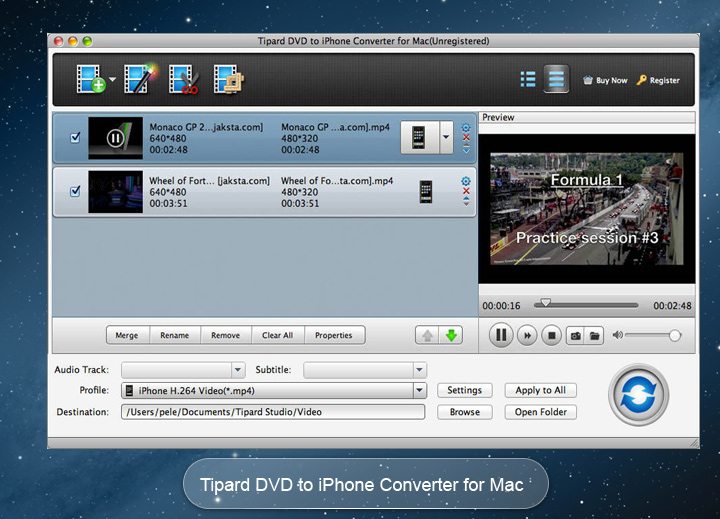Open the Audio Track dropdown

(183, 370)
